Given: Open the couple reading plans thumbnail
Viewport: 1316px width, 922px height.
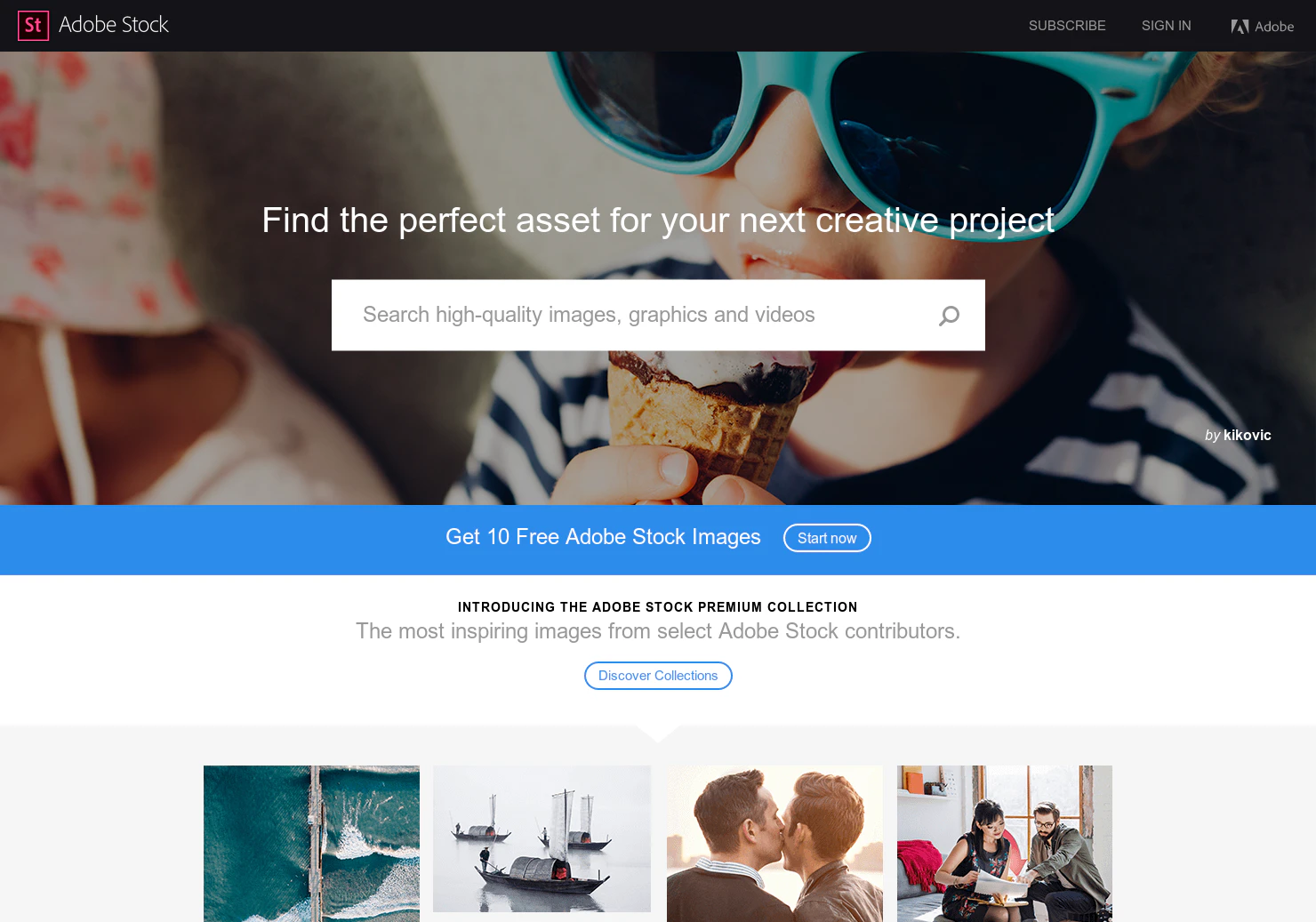Looking at the screenshot, I should [x=1005, y=844].
